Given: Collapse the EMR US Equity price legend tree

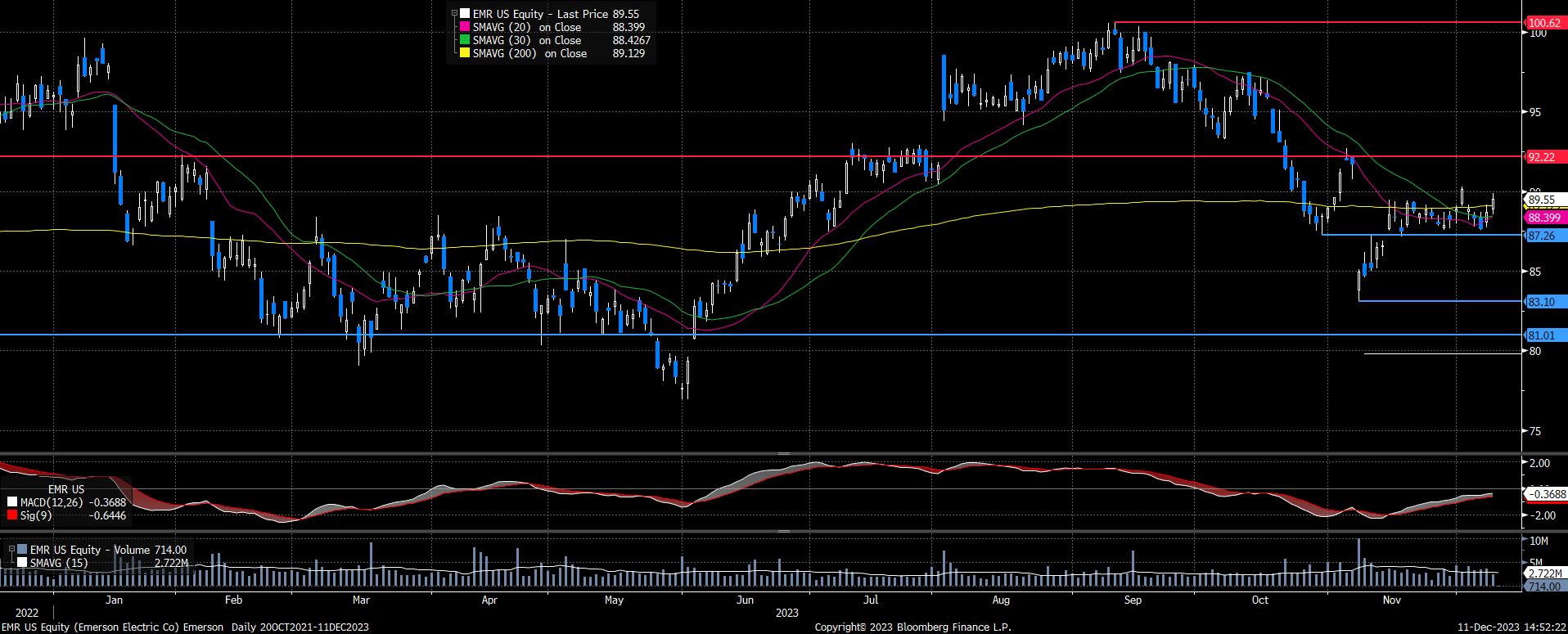Looking at the screenshot, I should (x=454, y=14).
